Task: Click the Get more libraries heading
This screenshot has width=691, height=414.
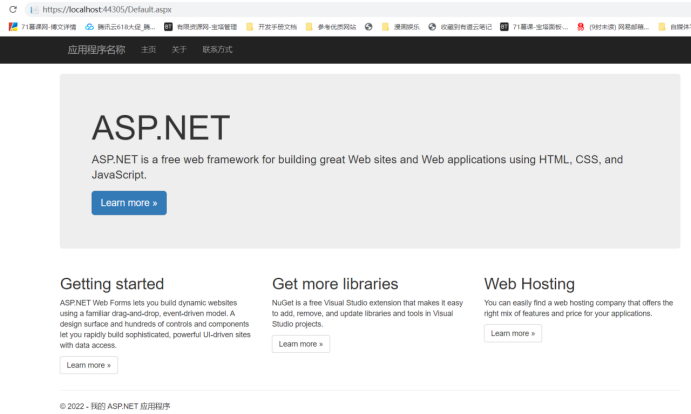Action: (335, 284)
